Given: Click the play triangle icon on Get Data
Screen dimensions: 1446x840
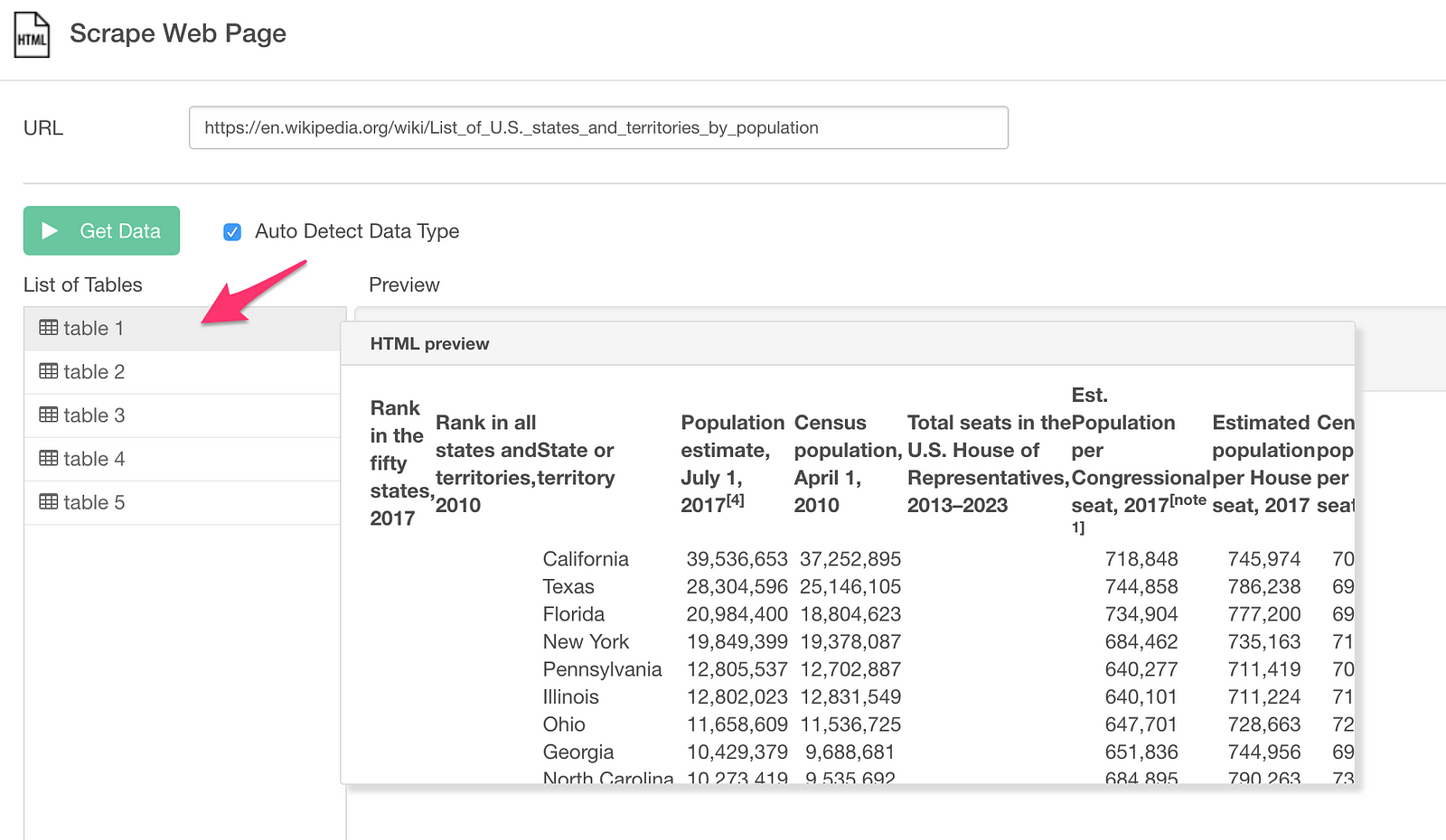Looking at the screenshot, I should click(51, 231).
